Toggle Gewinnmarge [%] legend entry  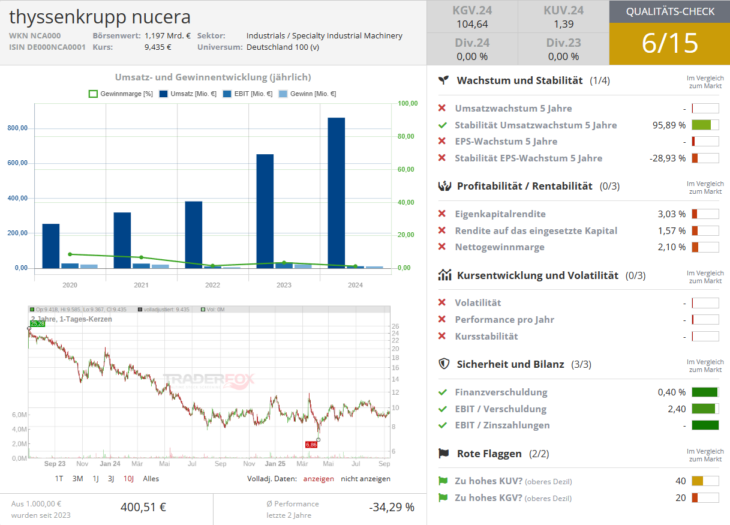coord(121,94)
